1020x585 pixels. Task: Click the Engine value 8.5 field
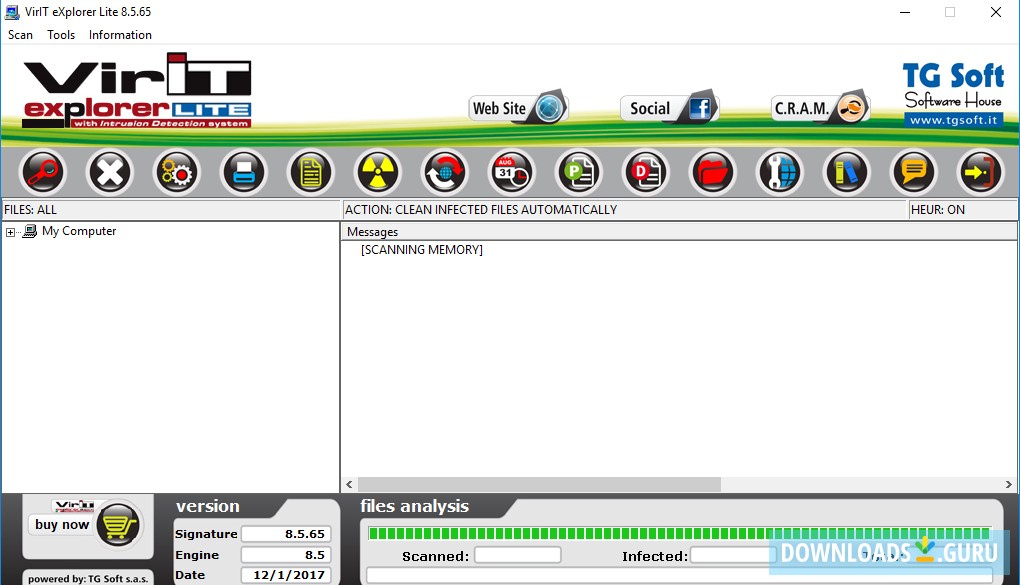[286, 554]
